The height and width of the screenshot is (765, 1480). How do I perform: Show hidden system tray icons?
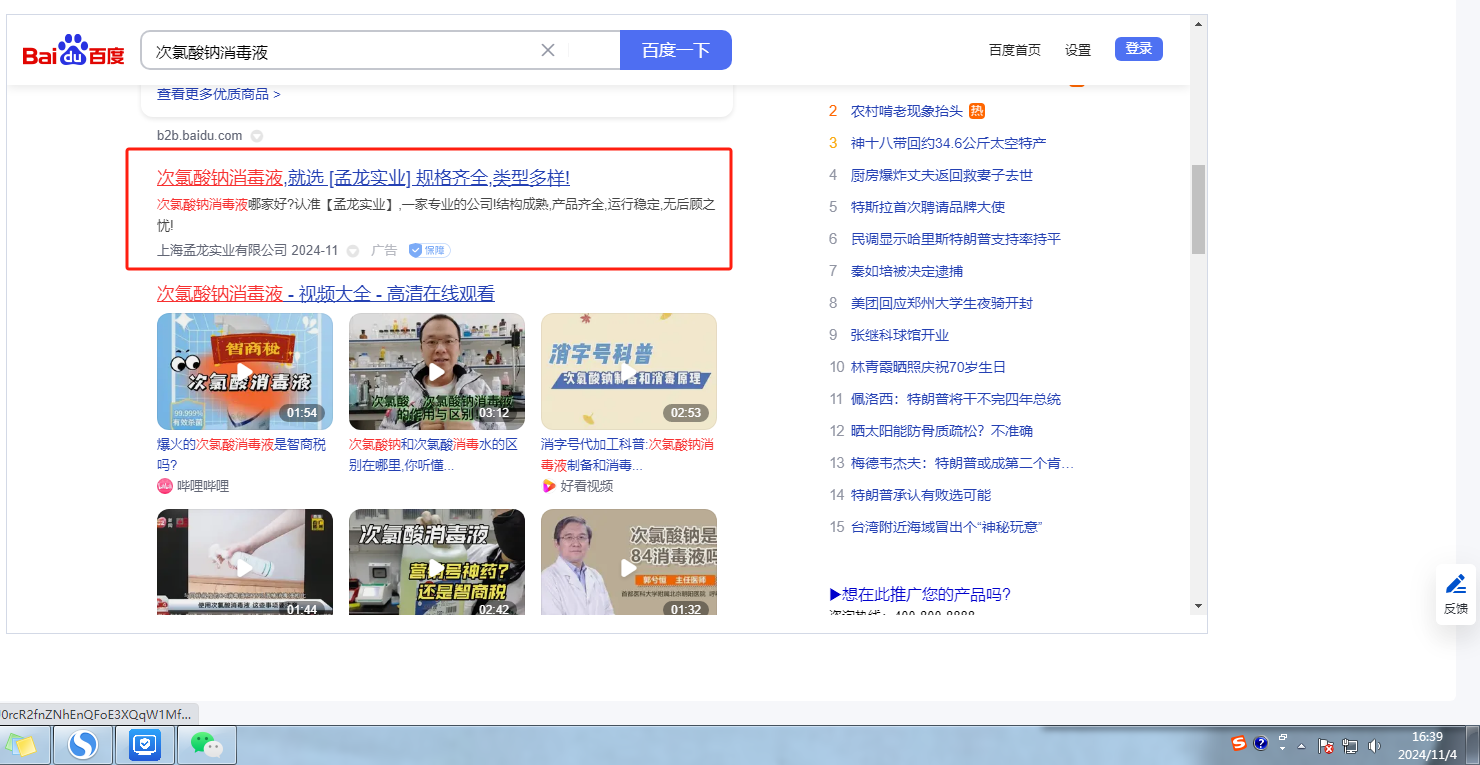coord(1302,746)
